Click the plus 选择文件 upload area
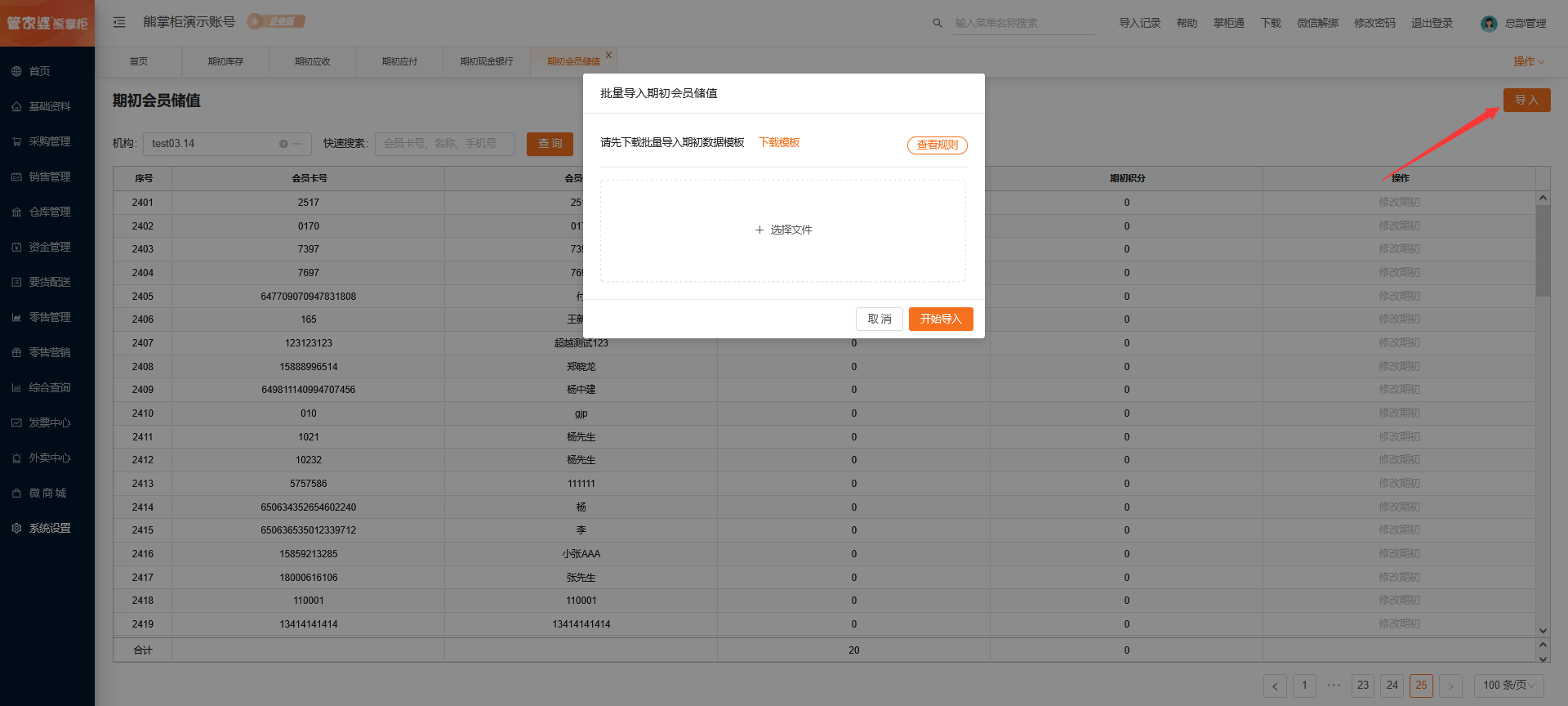Image resolution: width=1568 pixels, height=706 pixels. click(x=783, y=230)
